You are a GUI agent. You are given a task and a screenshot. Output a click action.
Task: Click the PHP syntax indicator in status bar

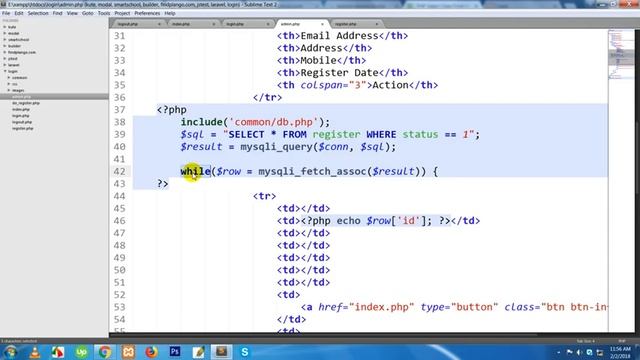point(622,341)
